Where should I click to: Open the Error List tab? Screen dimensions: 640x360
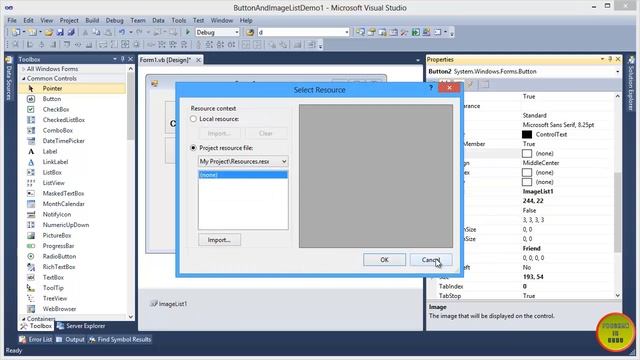(x=36, y=339)
